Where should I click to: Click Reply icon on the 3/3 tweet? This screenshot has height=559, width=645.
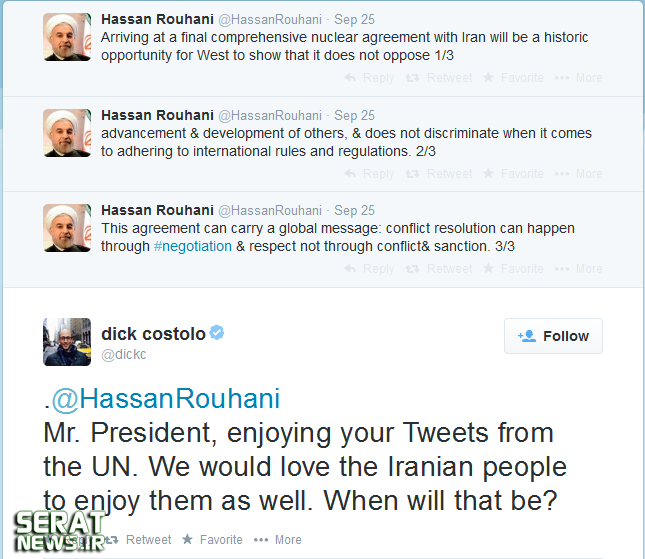(x=350, y=268)
